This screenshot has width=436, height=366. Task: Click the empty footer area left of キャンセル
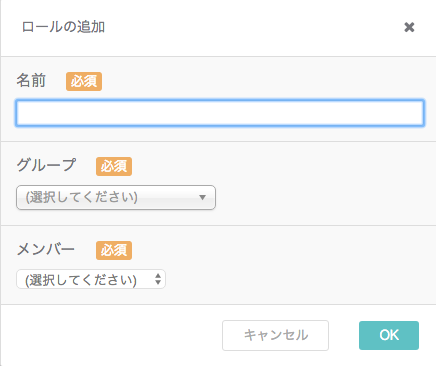[x=110, y=335]
